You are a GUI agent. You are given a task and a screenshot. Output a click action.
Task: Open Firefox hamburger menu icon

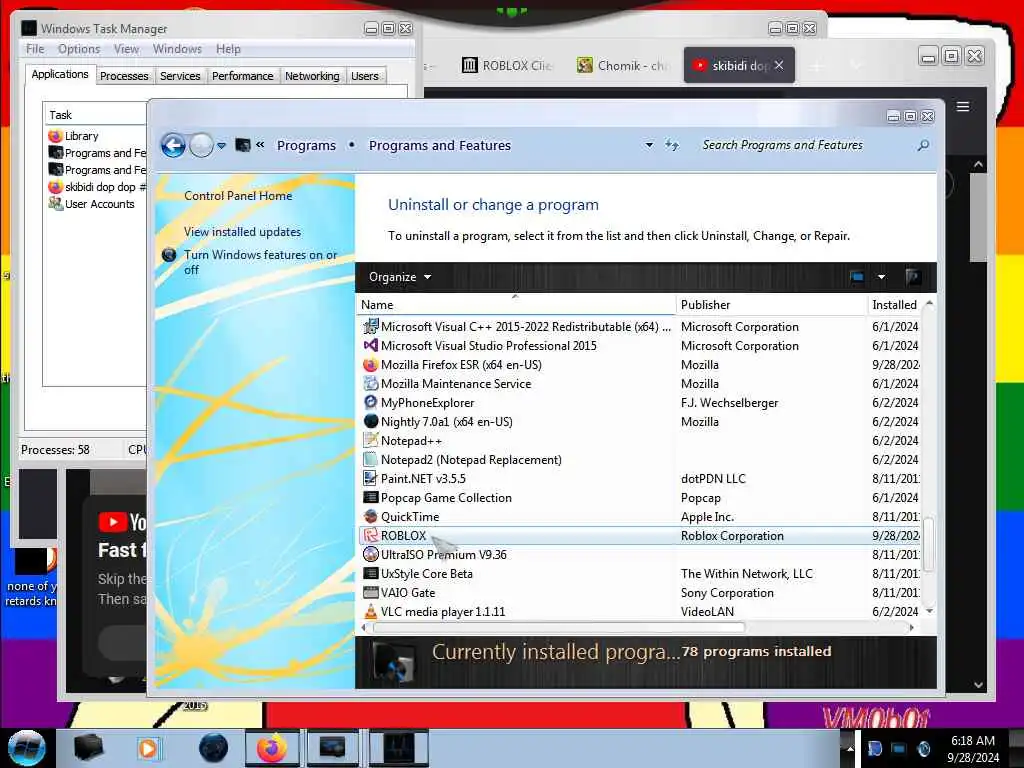coord(963,106)
